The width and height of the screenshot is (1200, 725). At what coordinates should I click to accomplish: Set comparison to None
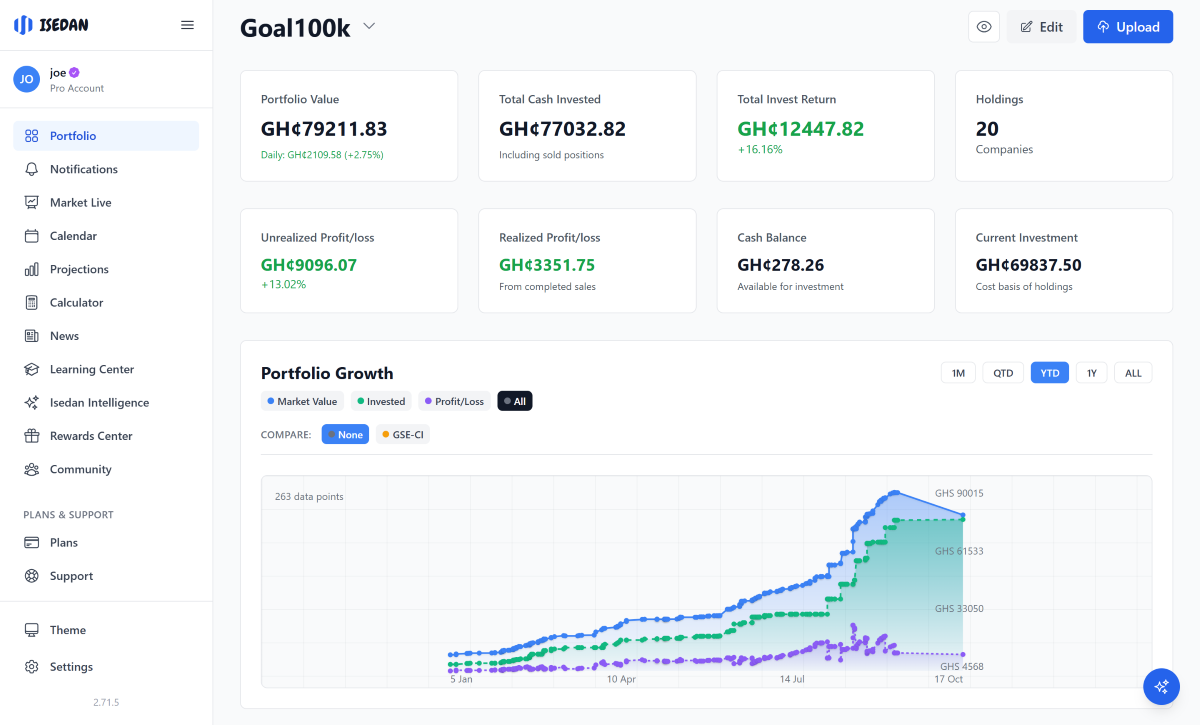[345, 435]
